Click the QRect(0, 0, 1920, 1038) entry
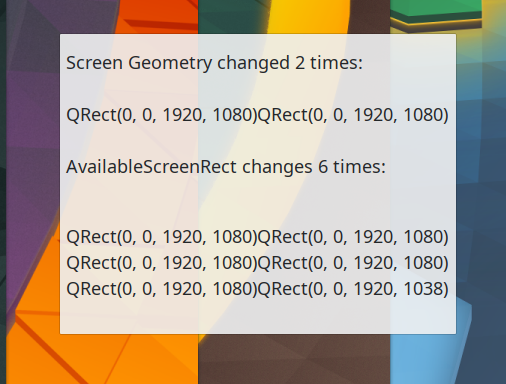Image resolution: width=506 pixels, height=384 pixels. (x=353, y=289)
